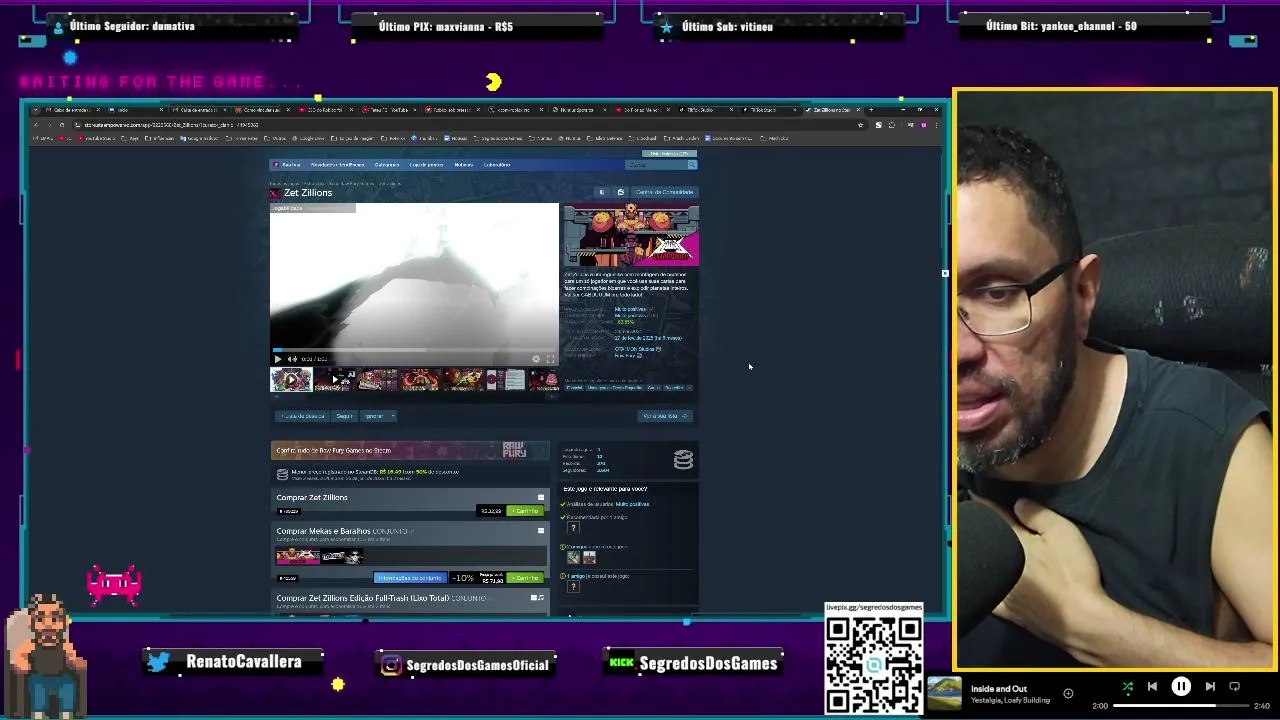This screenshot has width=1280, height=720.
Task: Toggle Spotify repeat mode
Action: [1234, 687]
